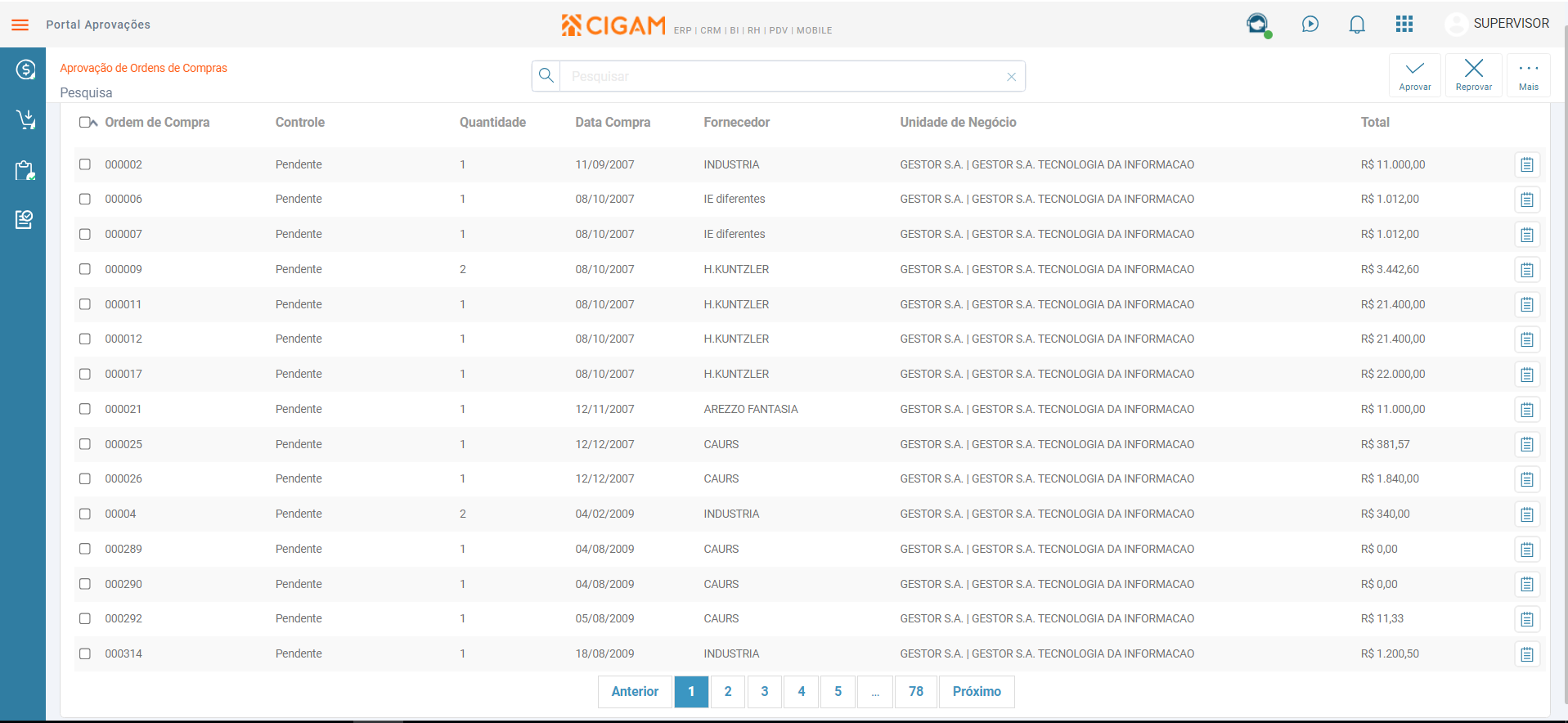Open the clipboard edit sidebar module
Viewport: 1568px width, 723px height.
(x=25, y=170)
